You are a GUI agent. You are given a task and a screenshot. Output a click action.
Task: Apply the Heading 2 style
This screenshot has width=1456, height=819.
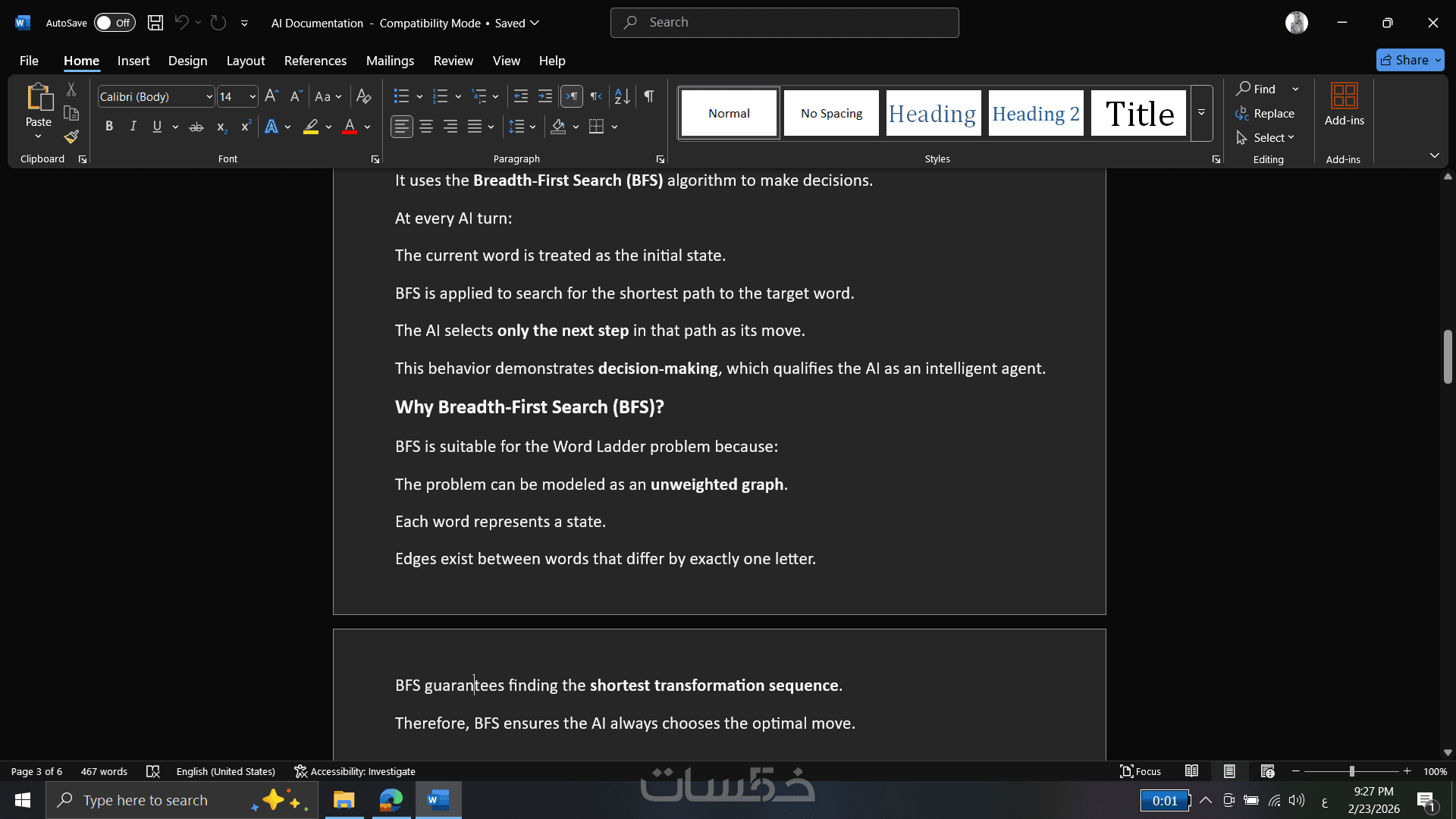(1035, 113)
